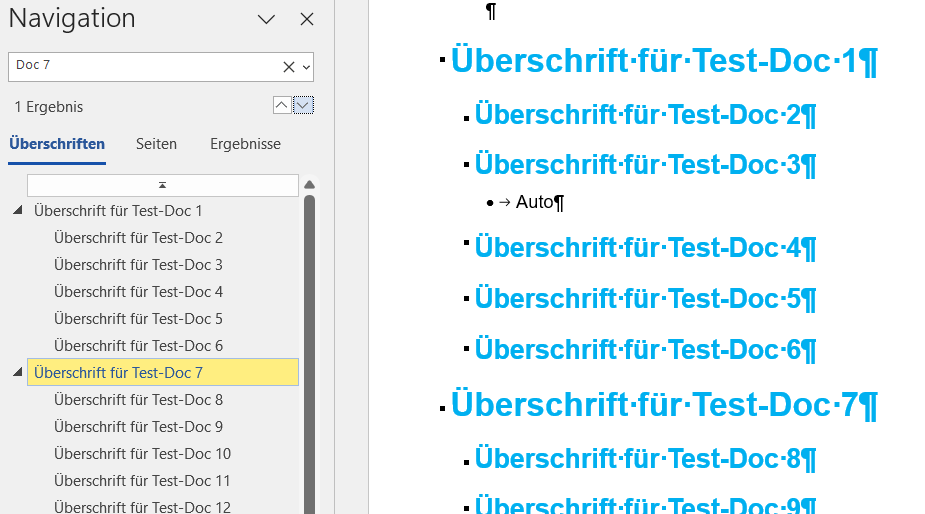925x514 pixels.
Task: Open the Überschriften tab
Action: click(x=57, y=144)
